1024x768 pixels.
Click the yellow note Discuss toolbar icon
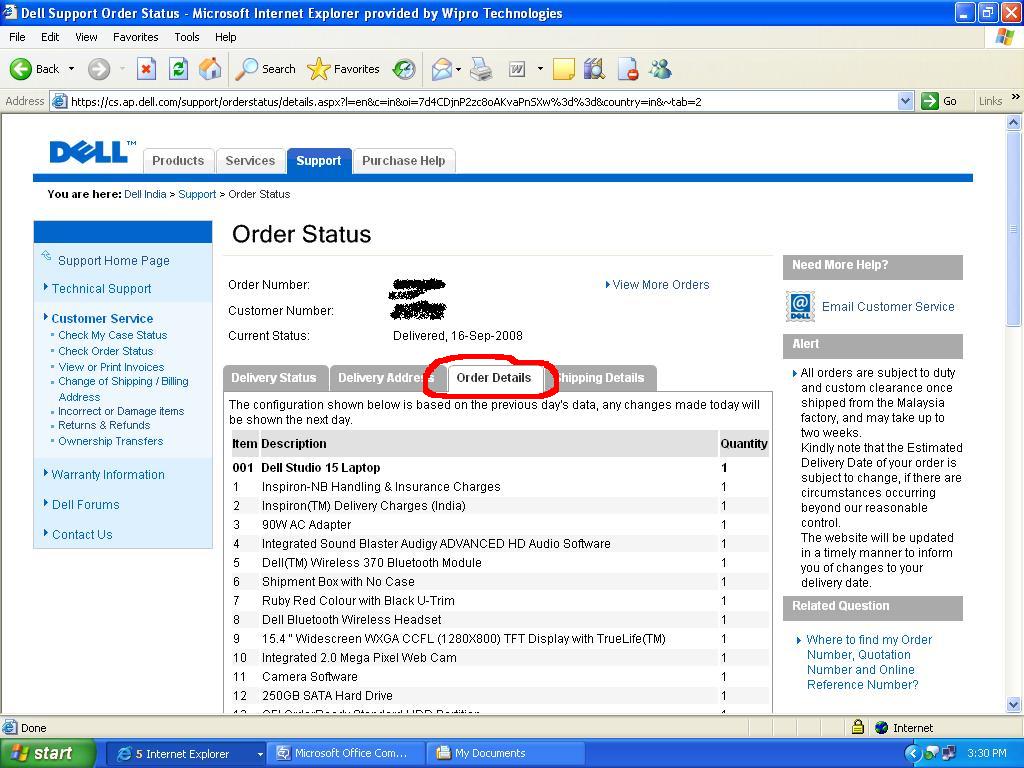coord(564,69)
